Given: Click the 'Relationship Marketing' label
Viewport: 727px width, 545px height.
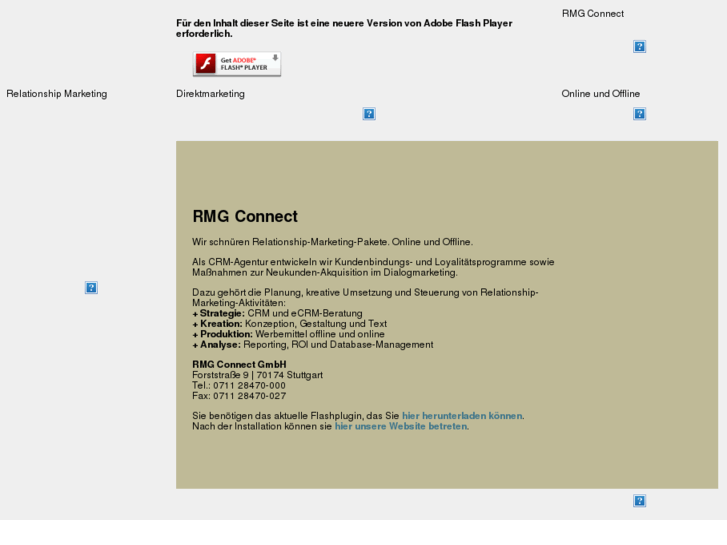Looking at the screenshot, I should pos(57,94).
